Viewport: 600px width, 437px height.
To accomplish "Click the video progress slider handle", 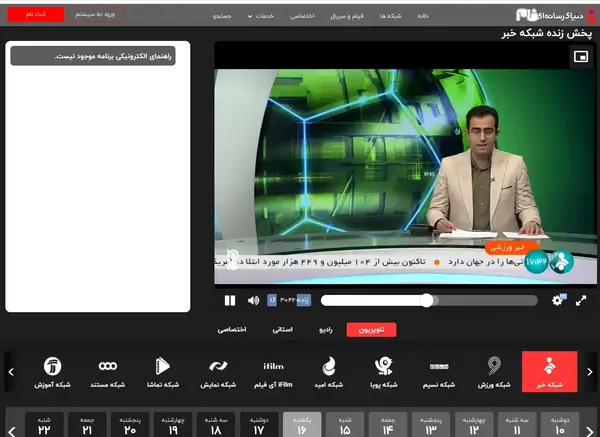I will click(x=427, y=300).
